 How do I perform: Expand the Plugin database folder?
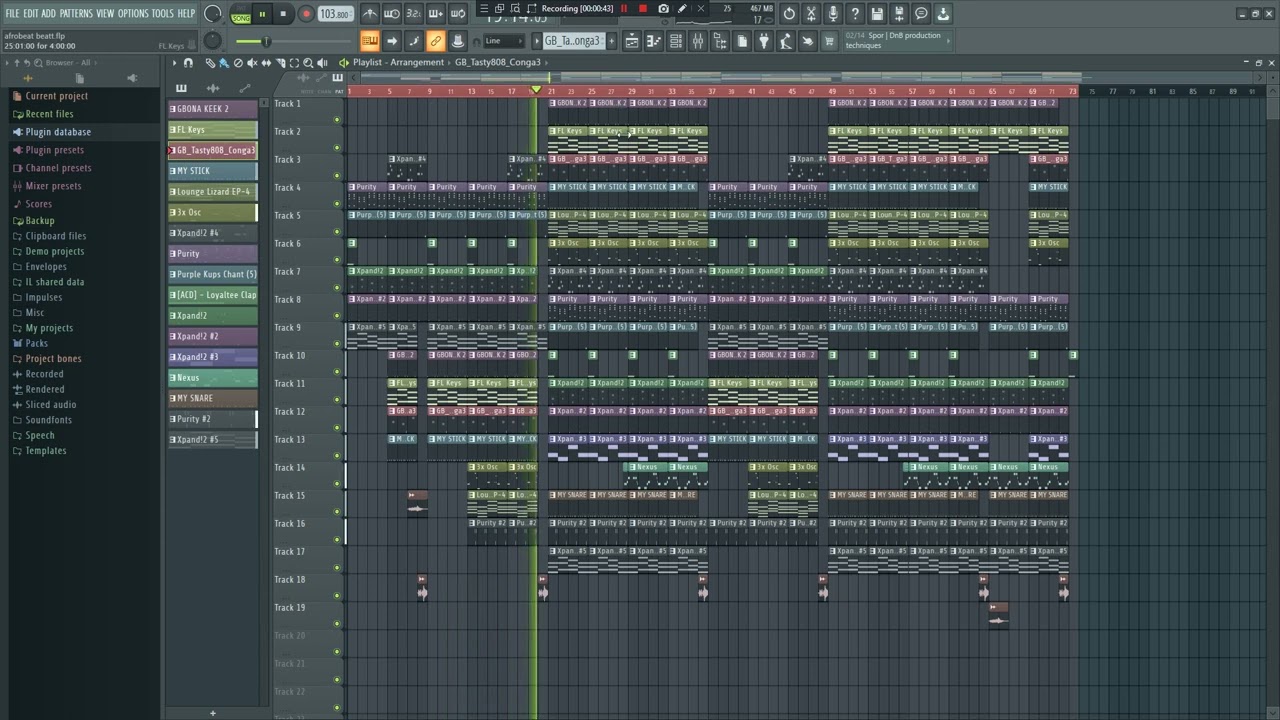click(x=58, y=132)
